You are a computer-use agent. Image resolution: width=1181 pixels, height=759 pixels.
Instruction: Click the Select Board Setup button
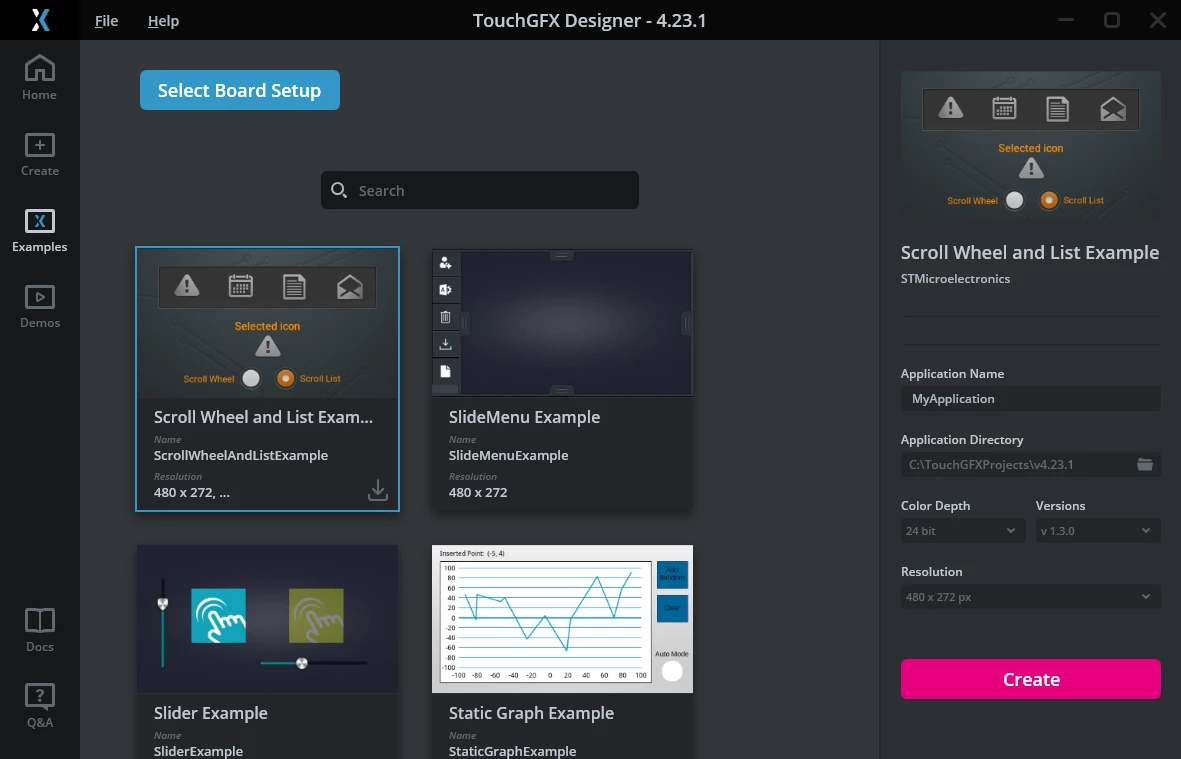point(240,90)
